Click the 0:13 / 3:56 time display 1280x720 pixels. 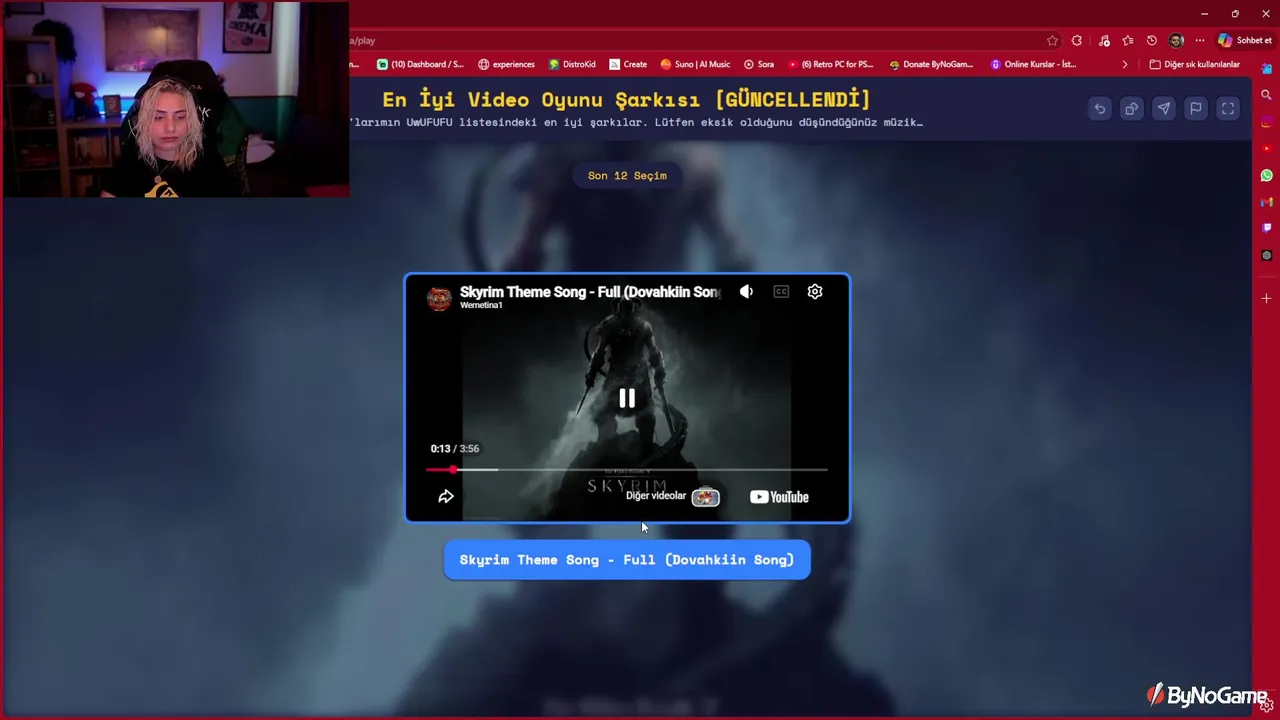tap(455, 448)
